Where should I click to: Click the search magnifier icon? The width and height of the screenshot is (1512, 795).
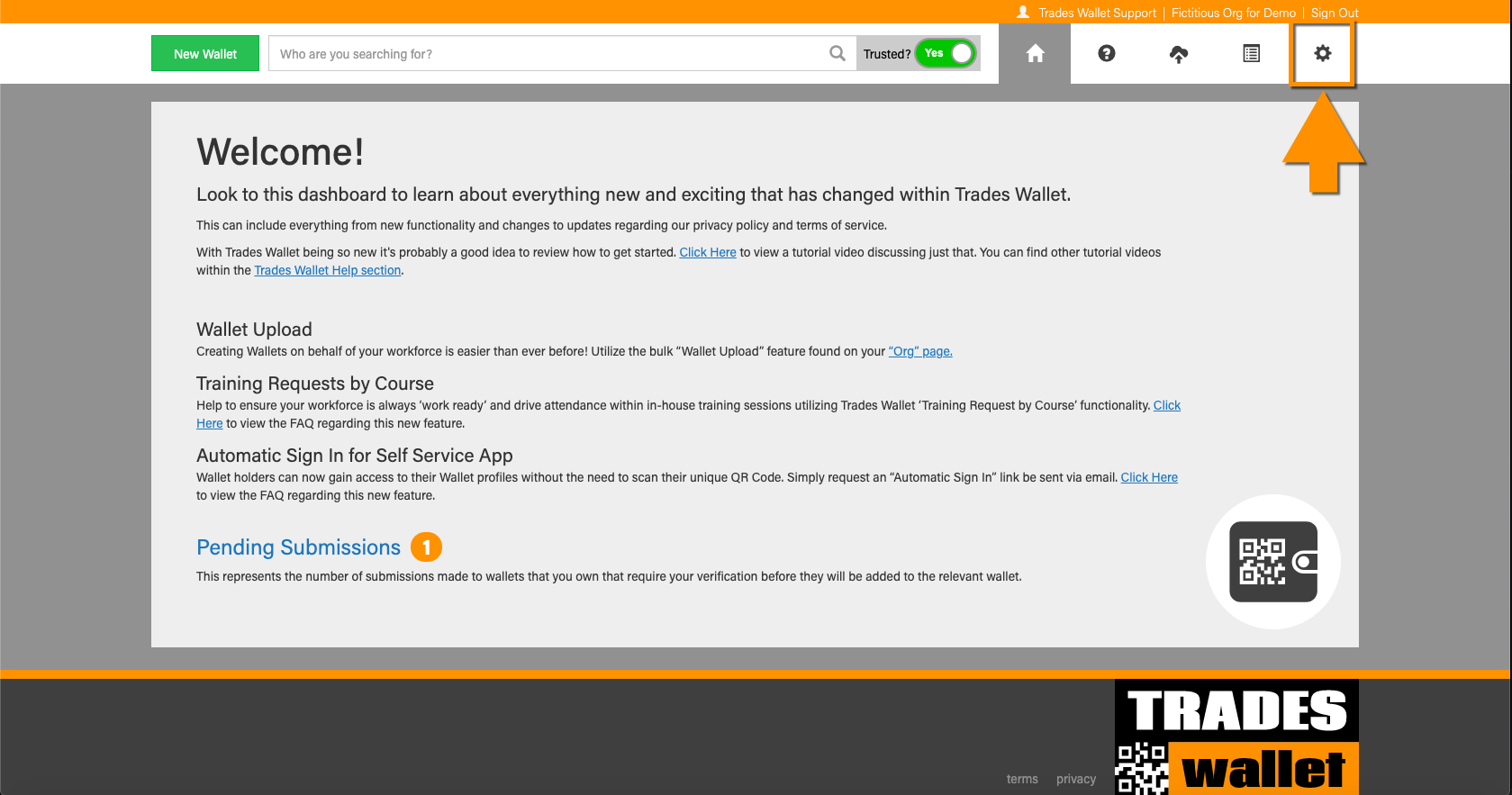(x=837, y=54)
